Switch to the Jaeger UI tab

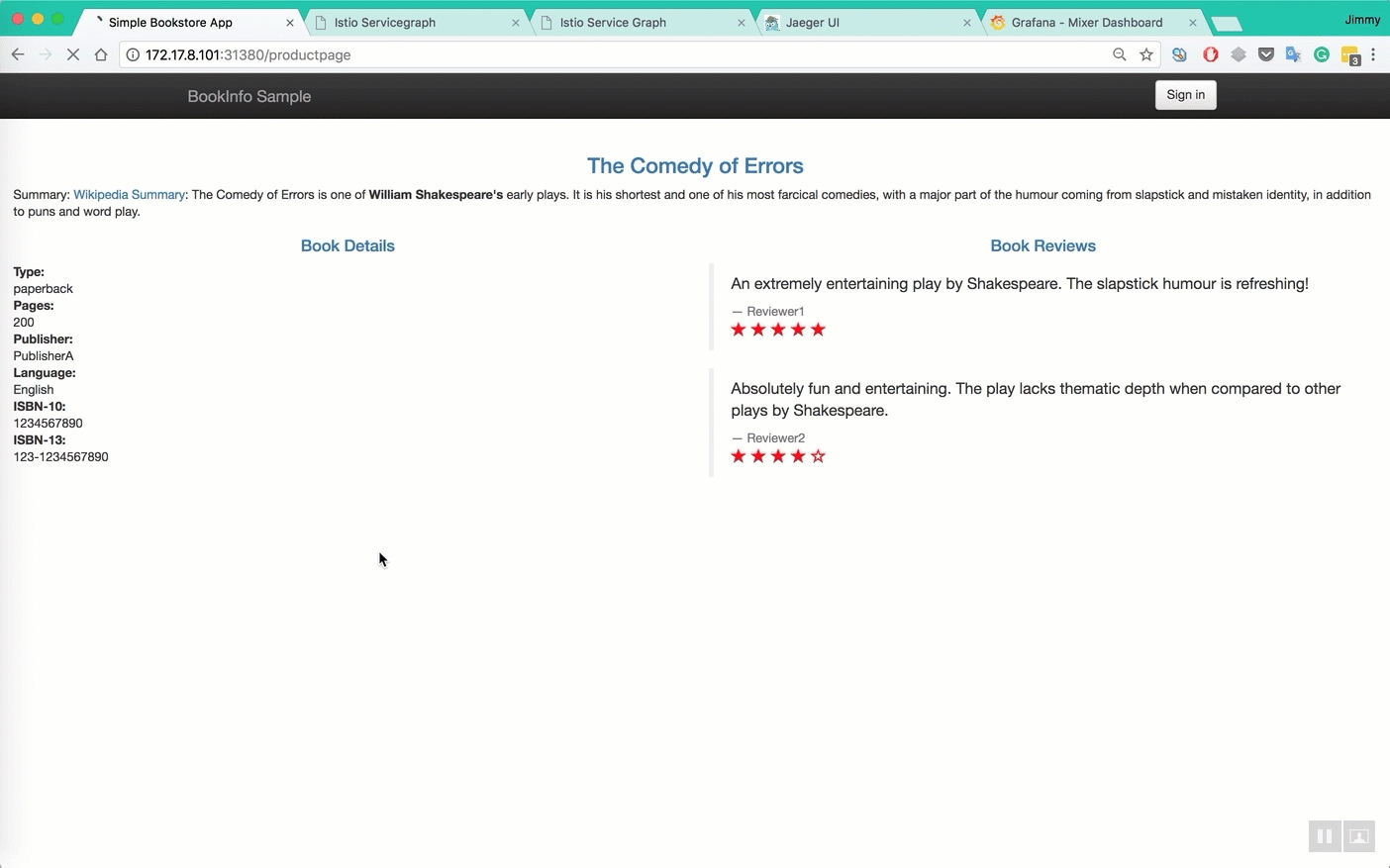pos(861,22)
